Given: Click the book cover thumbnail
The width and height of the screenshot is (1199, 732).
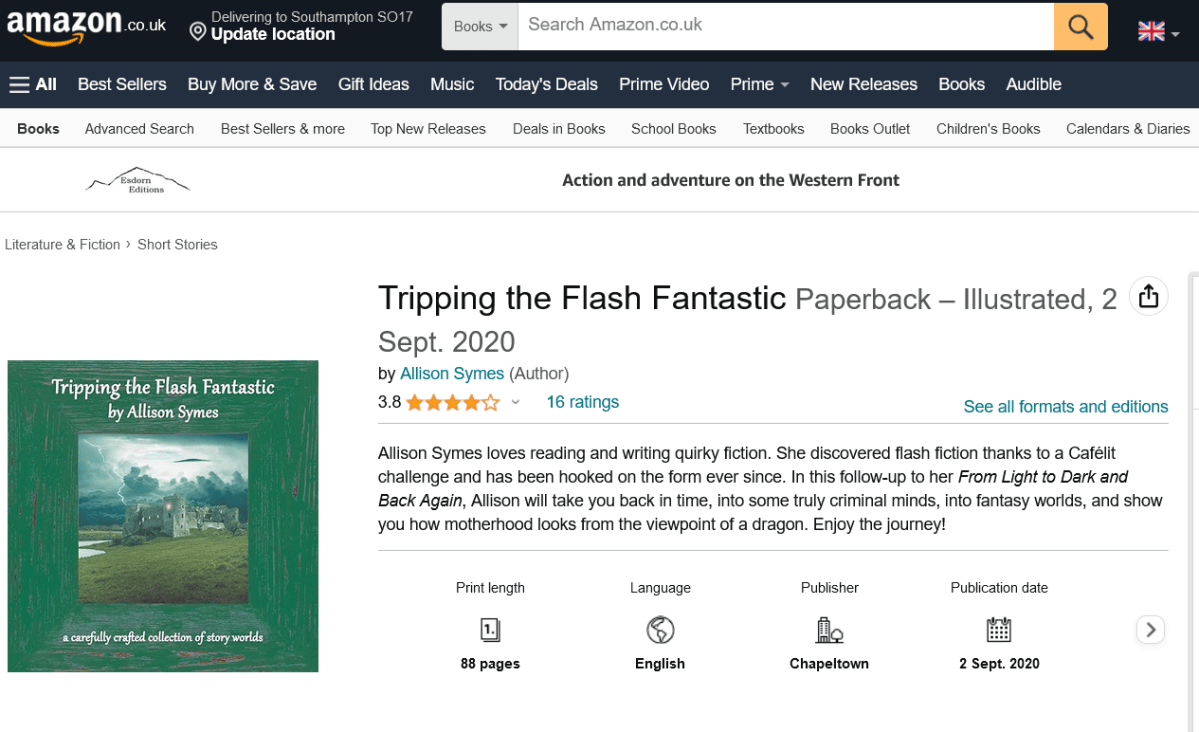Looking at the screenshot, I should point(163,516).
